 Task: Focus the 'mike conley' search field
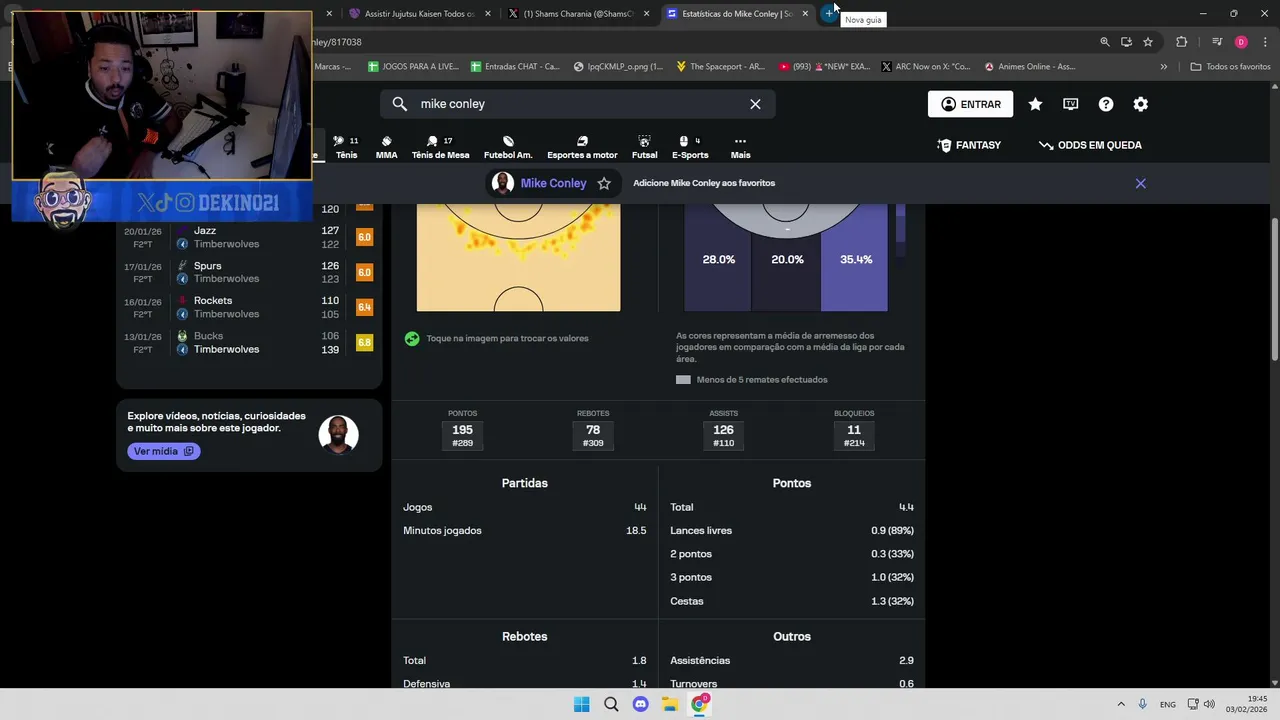[577, 104]
